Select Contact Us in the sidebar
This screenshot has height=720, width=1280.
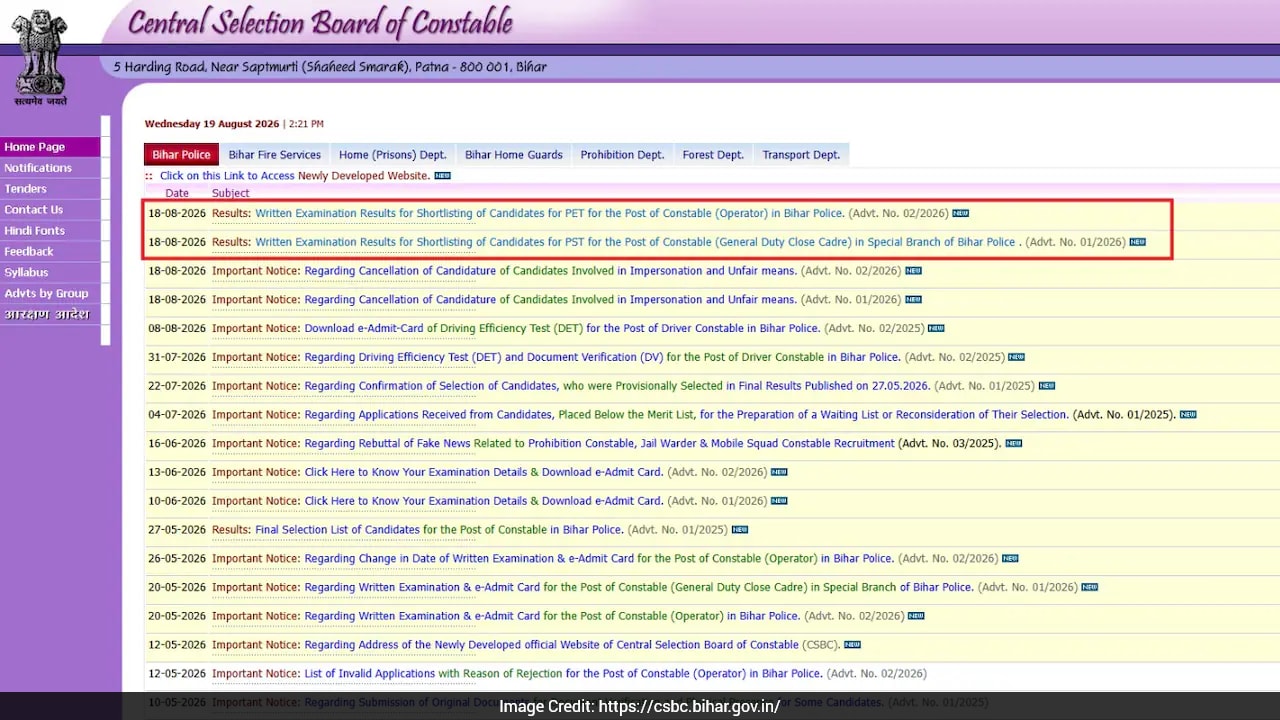point(50,210)
